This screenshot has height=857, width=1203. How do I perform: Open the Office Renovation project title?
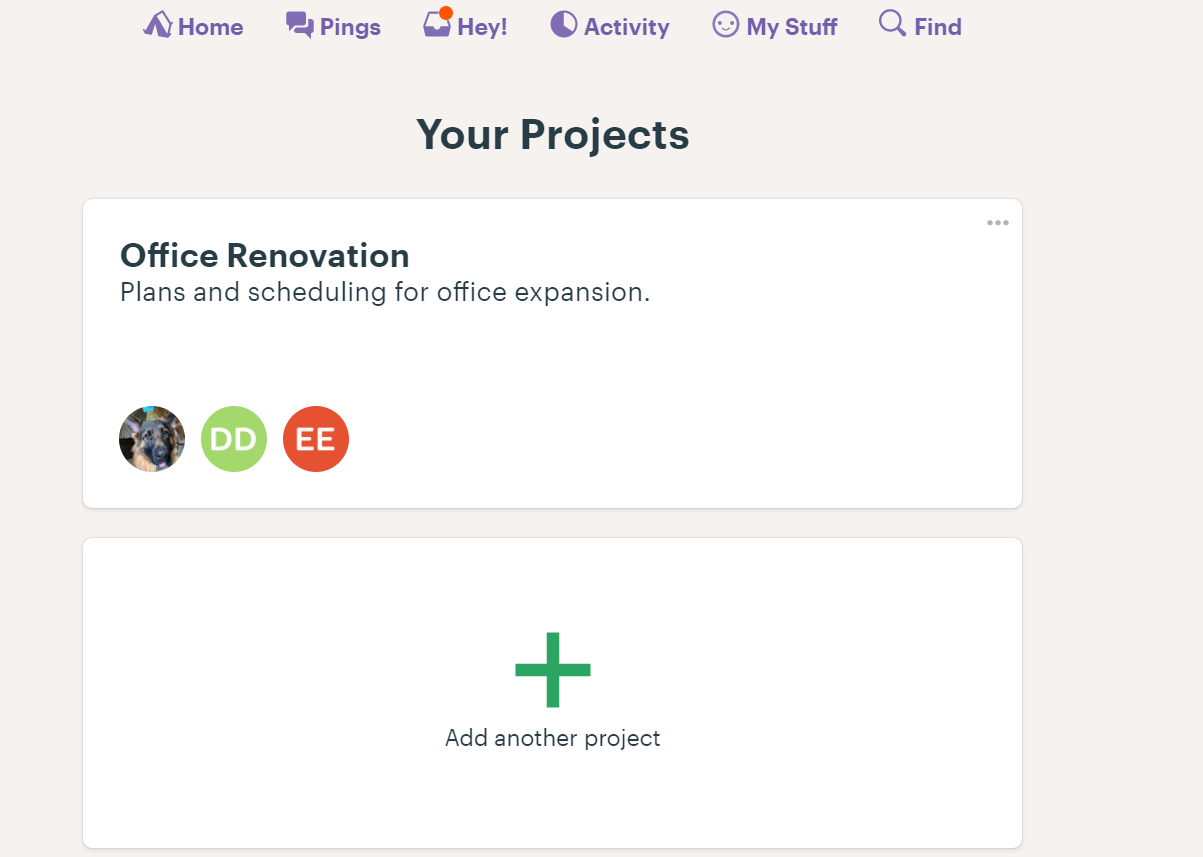[265, 256]
